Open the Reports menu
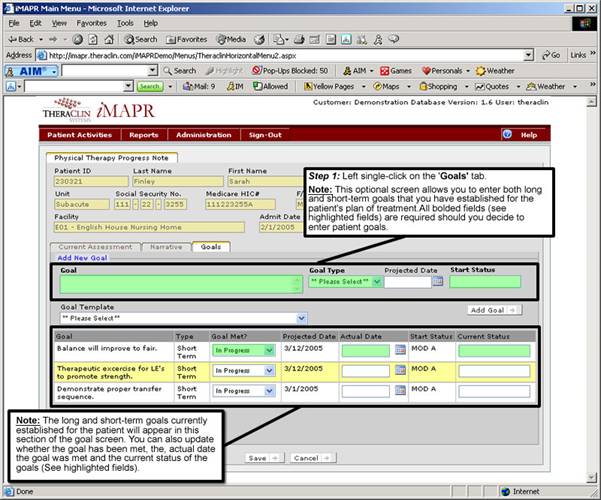601x500 pixels. point(144,135)
